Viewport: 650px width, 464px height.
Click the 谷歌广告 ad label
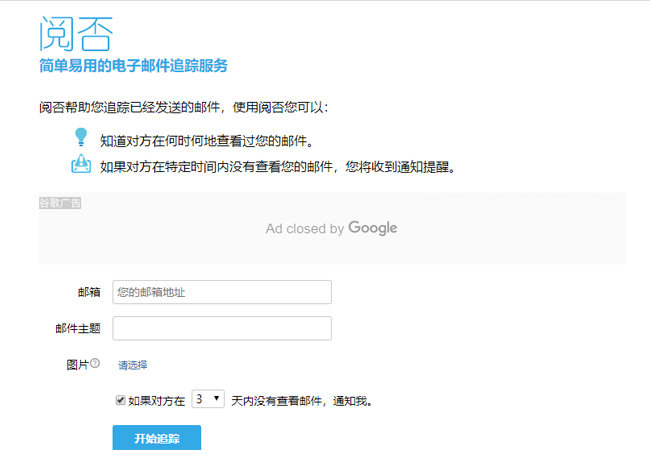click(59, 203)
